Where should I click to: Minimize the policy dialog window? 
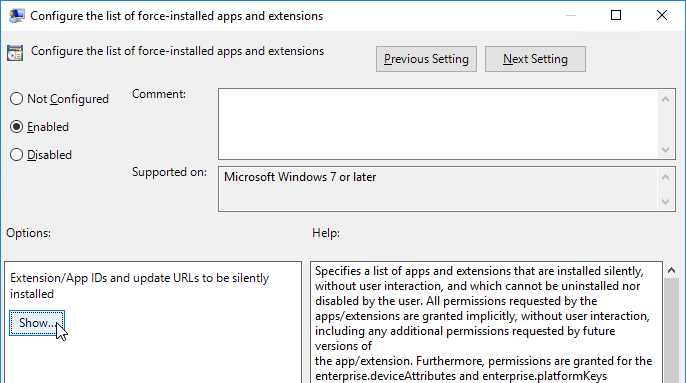(x=570, y=15)
